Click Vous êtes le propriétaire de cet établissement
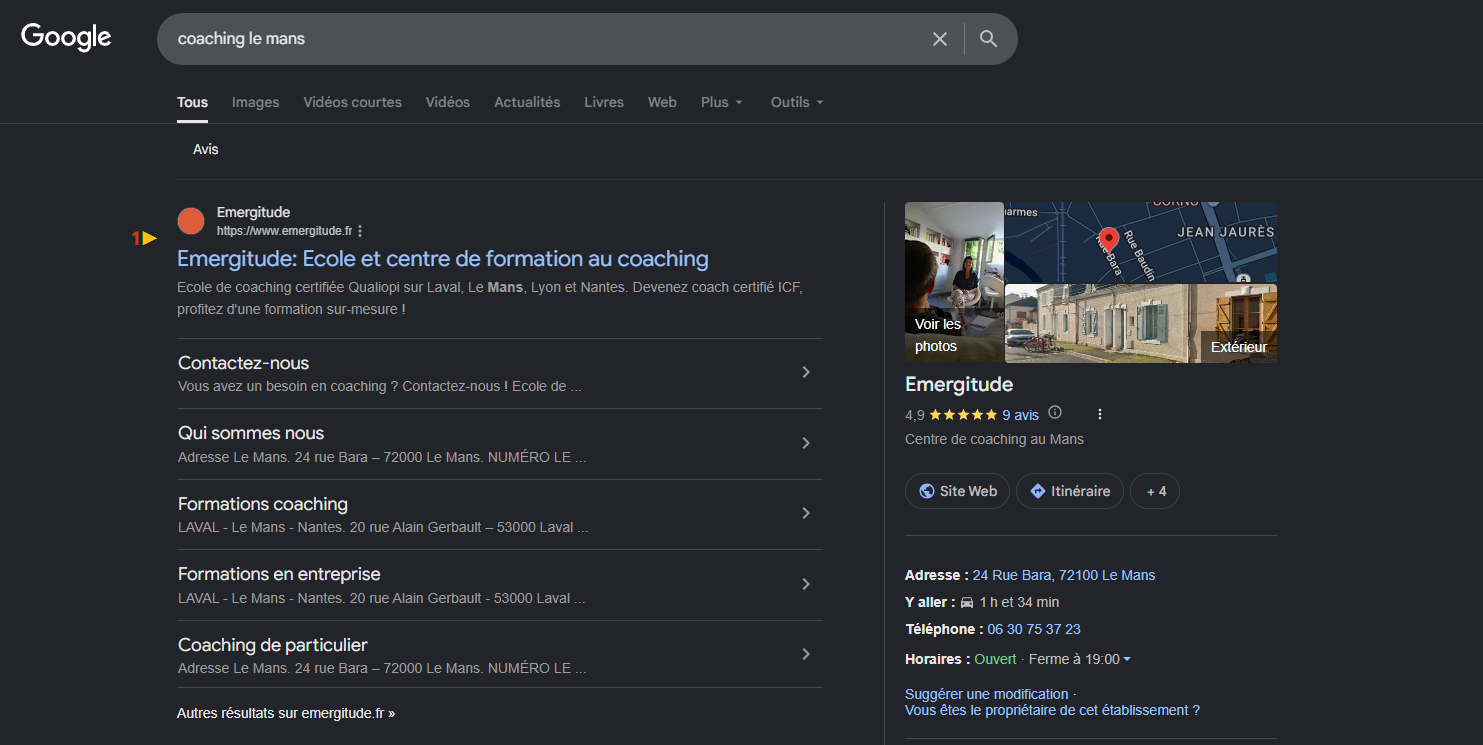Viewport: 1483px width, 745px height. 1052,710
